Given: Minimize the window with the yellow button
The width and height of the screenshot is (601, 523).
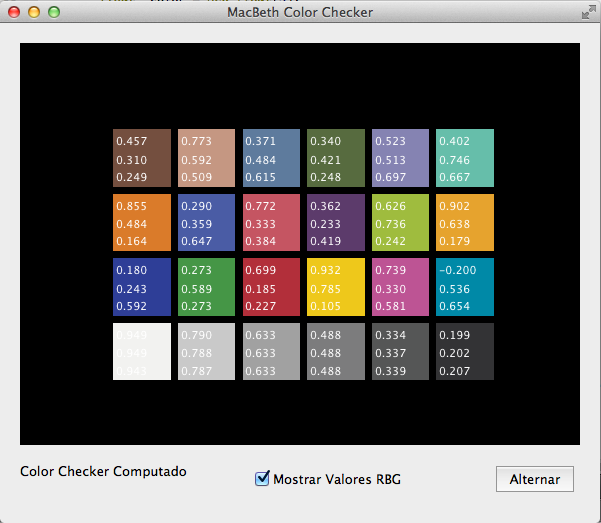Looking at the screenshot, I should pyautogui.click(x=34, y=12).
